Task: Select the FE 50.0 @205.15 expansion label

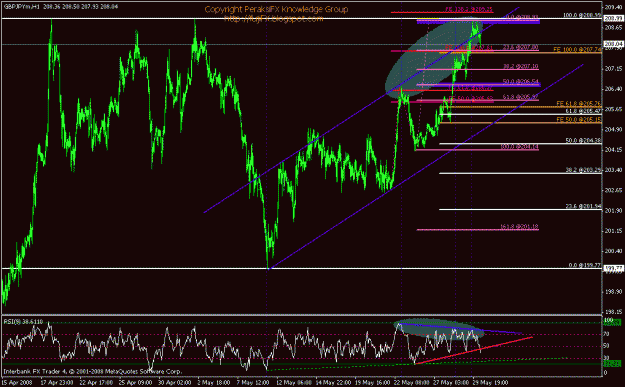Action: (579, 120)
